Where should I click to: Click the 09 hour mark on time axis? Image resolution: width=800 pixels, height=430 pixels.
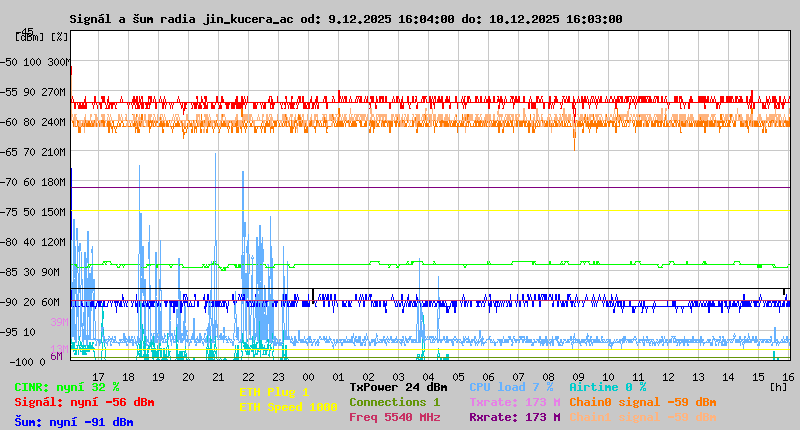(x=579, y=376)
